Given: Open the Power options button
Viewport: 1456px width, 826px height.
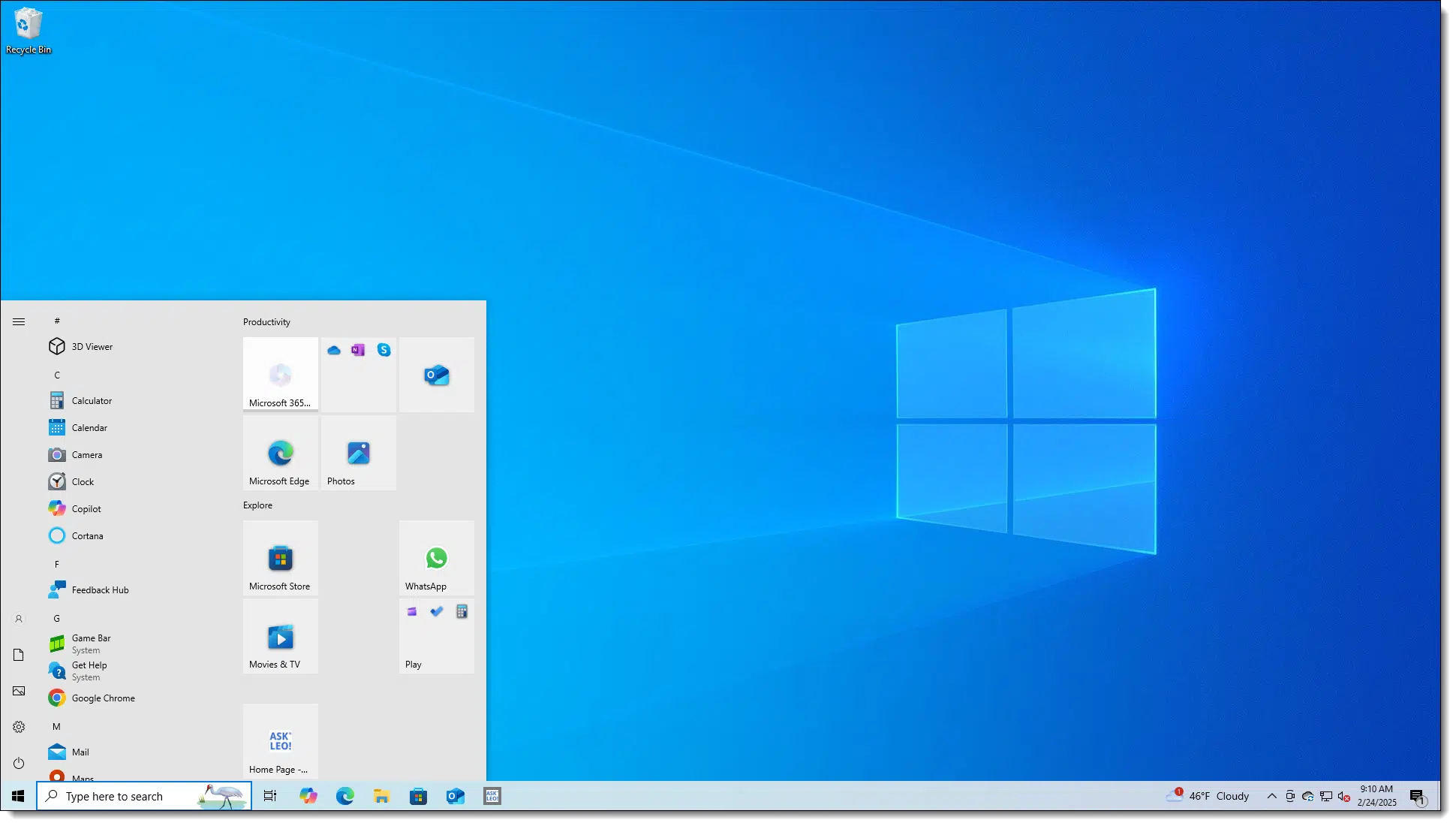Looking at the screenshot, I should (x=19, y=763).
